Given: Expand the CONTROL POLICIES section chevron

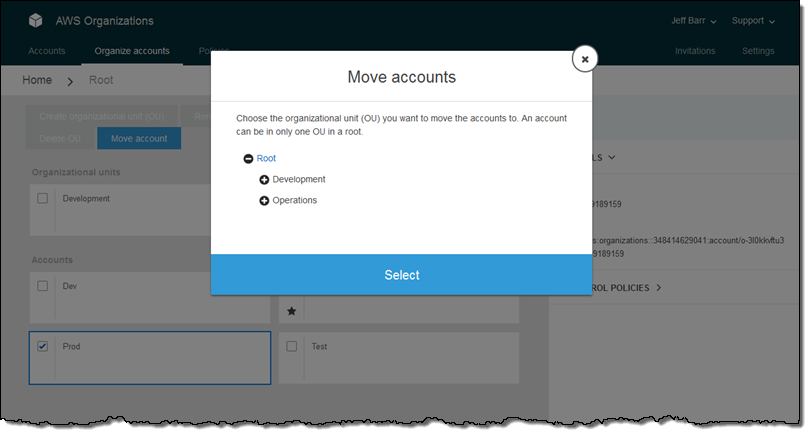Looking at the screenshot, I should 659,288.
